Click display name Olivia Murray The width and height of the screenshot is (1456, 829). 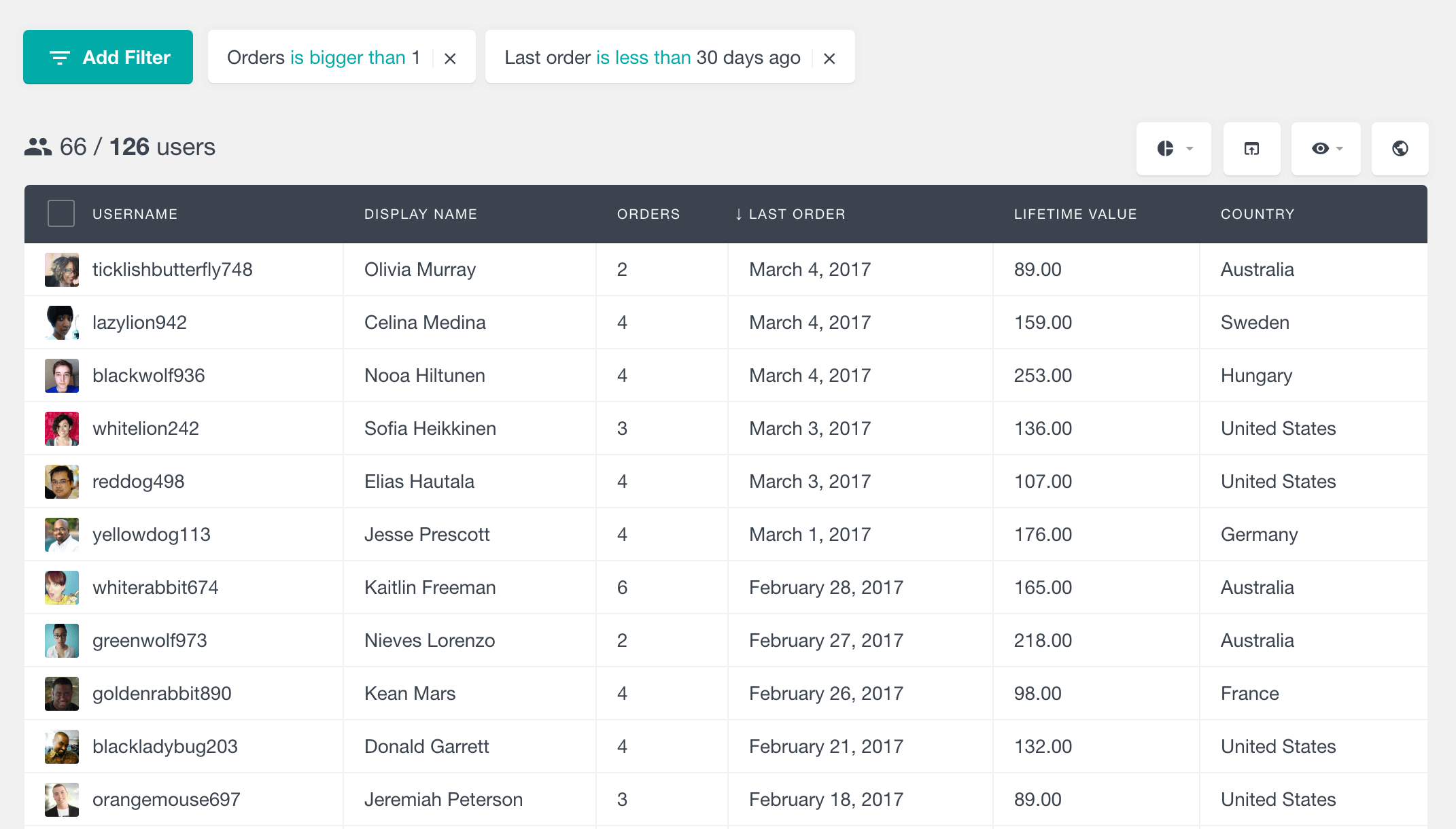tap(420, 270)
